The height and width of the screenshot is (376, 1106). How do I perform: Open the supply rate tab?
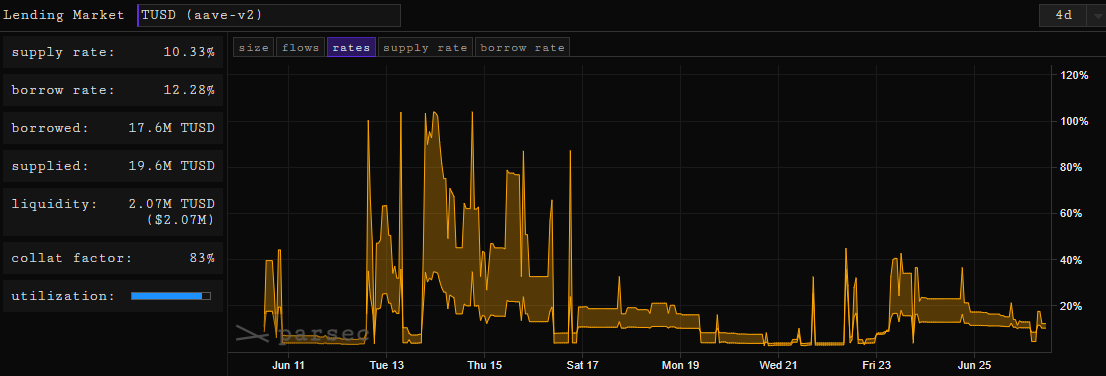(x=425, y=48)
